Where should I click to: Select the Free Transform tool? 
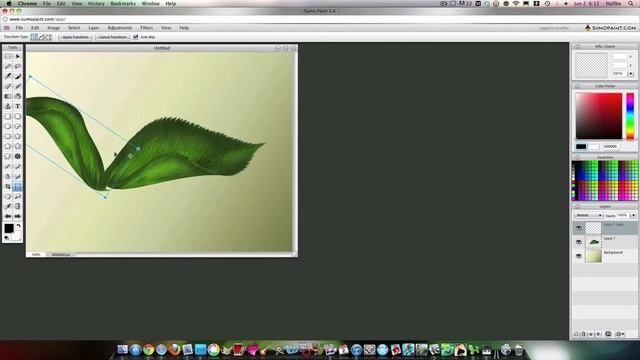click(18, 187)
